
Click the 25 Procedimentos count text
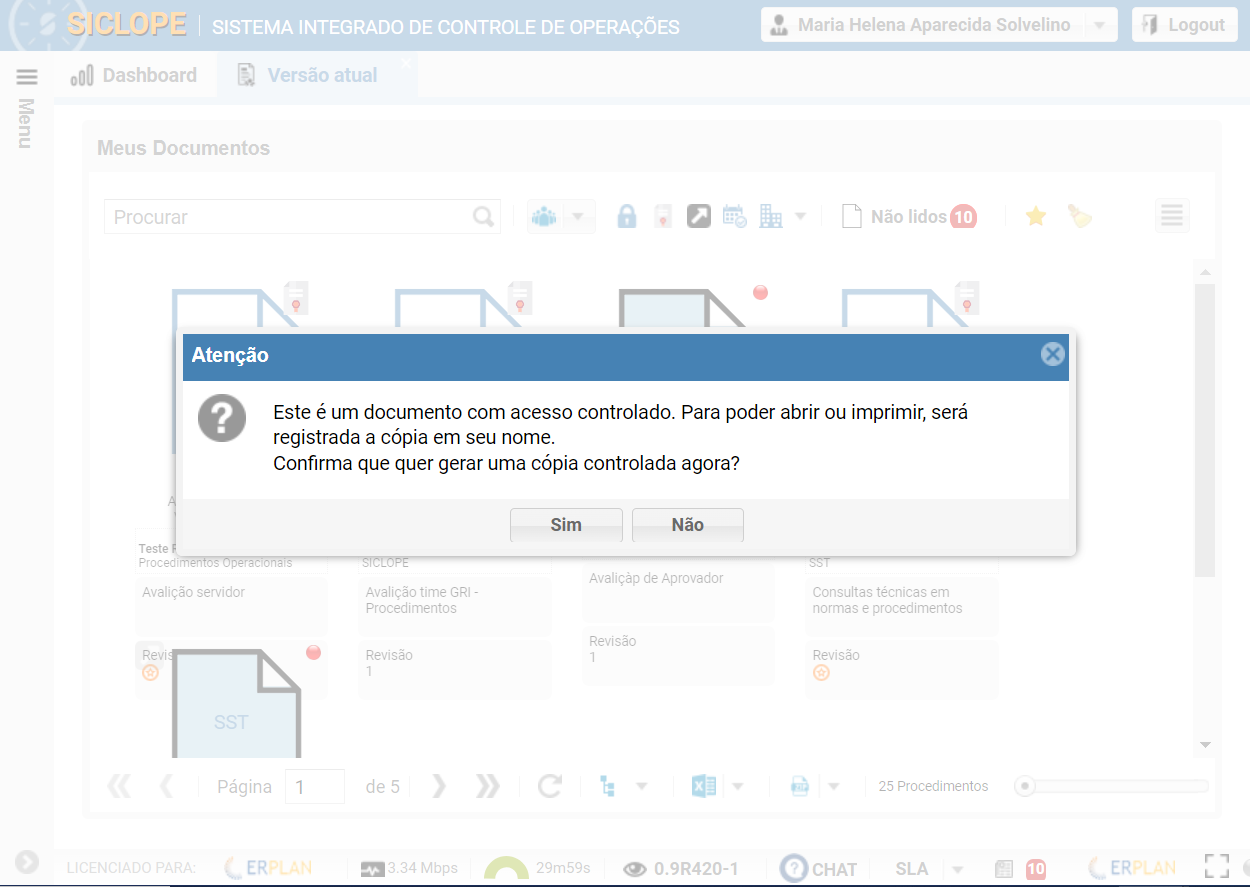933,787
